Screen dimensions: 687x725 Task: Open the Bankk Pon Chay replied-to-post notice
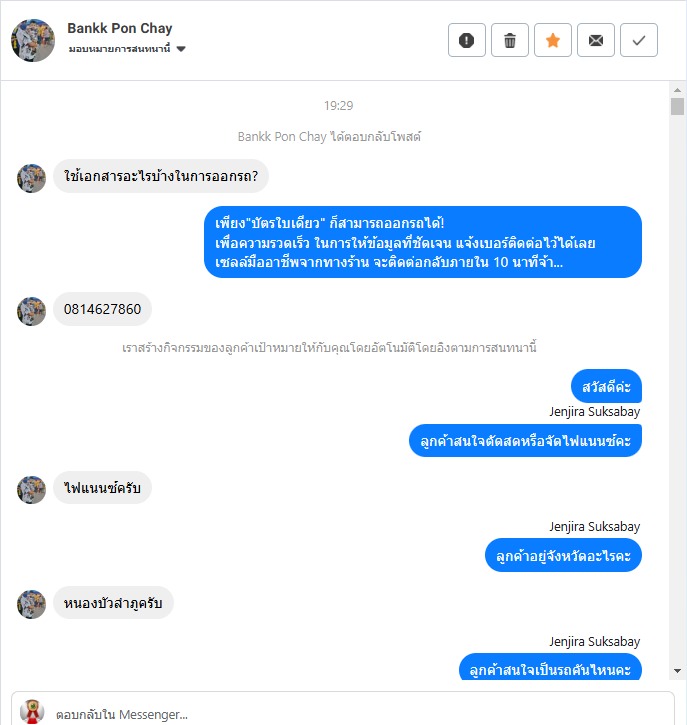click(x=329, y=137)
